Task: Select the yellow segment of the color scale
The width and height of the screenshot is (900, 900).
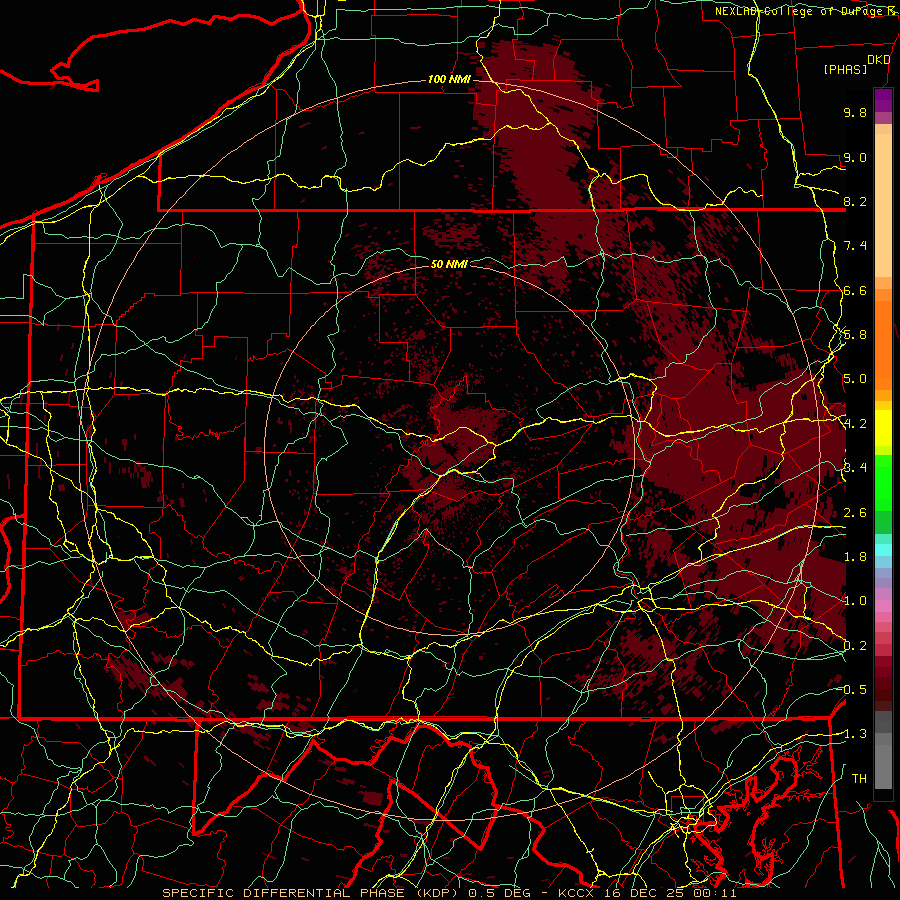Action: (883, 428)
